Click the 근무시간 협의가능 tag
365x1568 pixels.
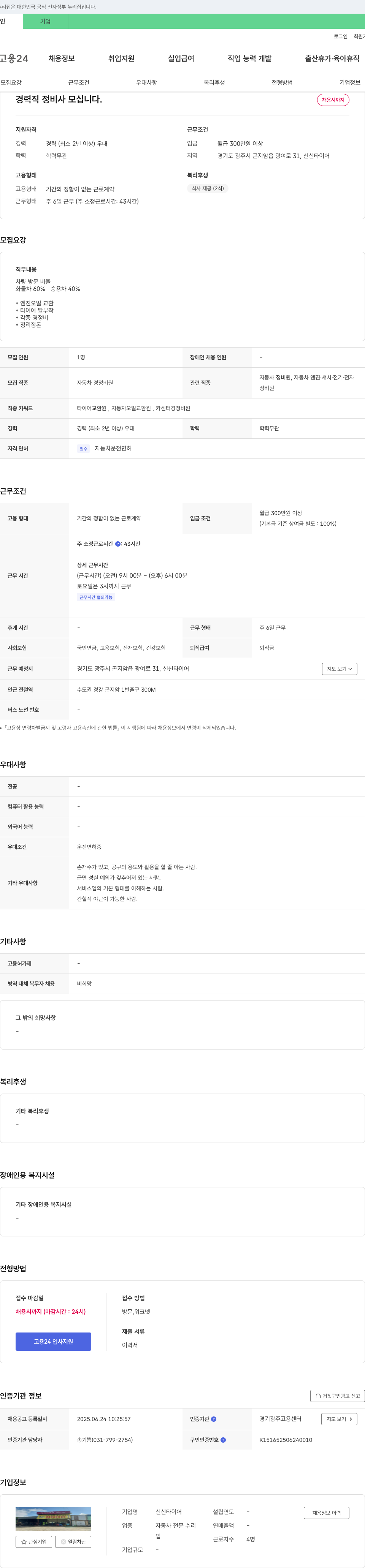point(96,597)
